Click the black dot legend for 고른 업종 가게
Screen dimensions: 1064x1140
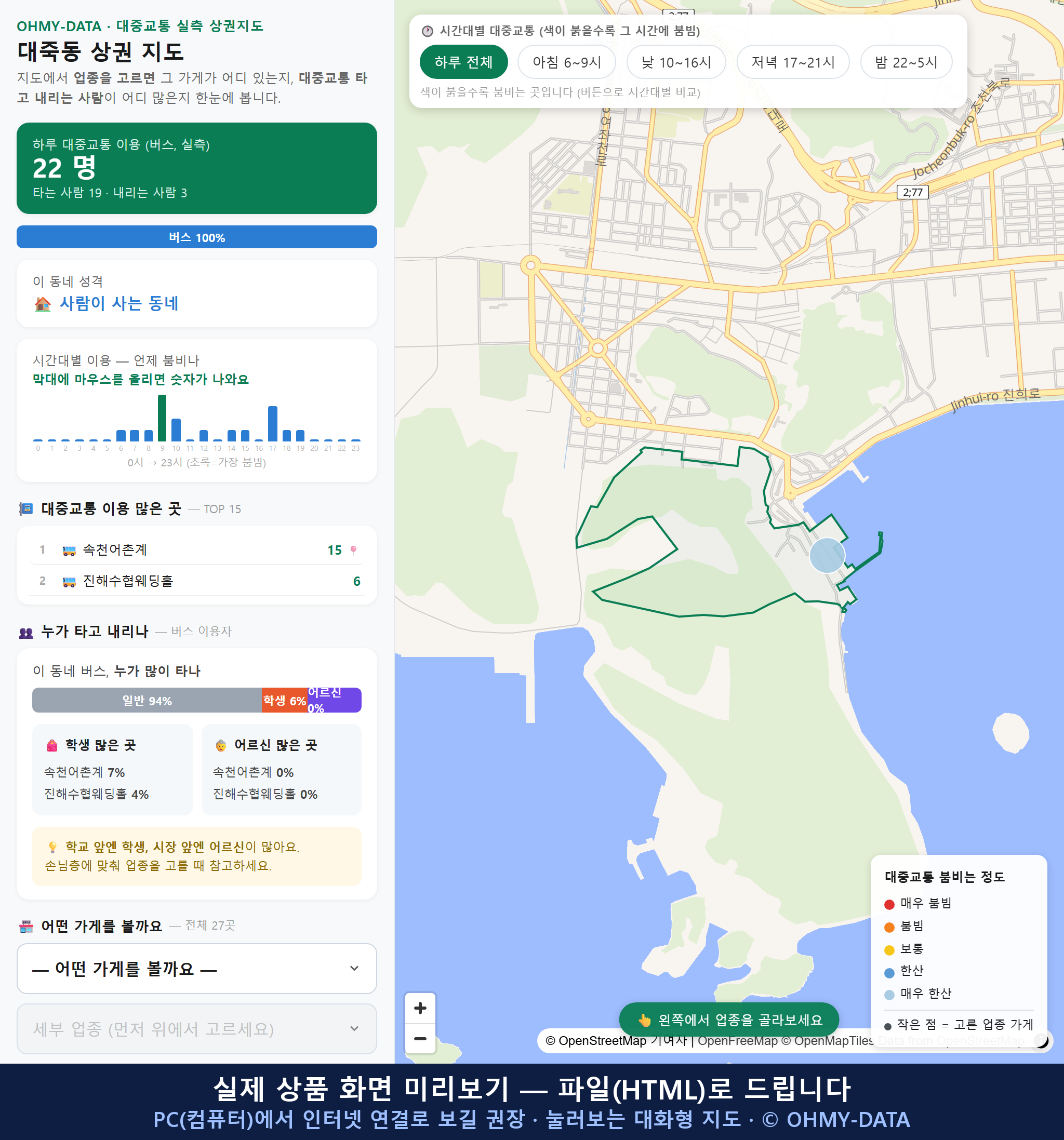(x=888, y=1026)
